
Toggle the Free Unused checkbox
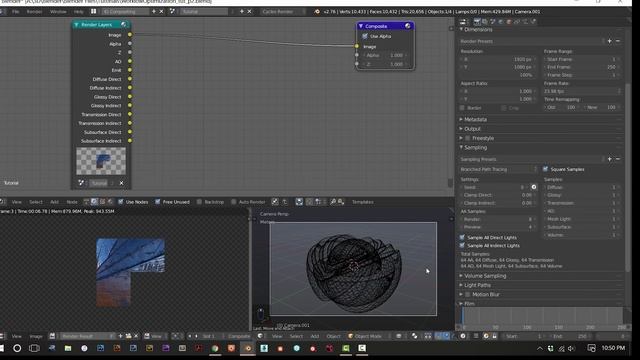tap(158, 202)
